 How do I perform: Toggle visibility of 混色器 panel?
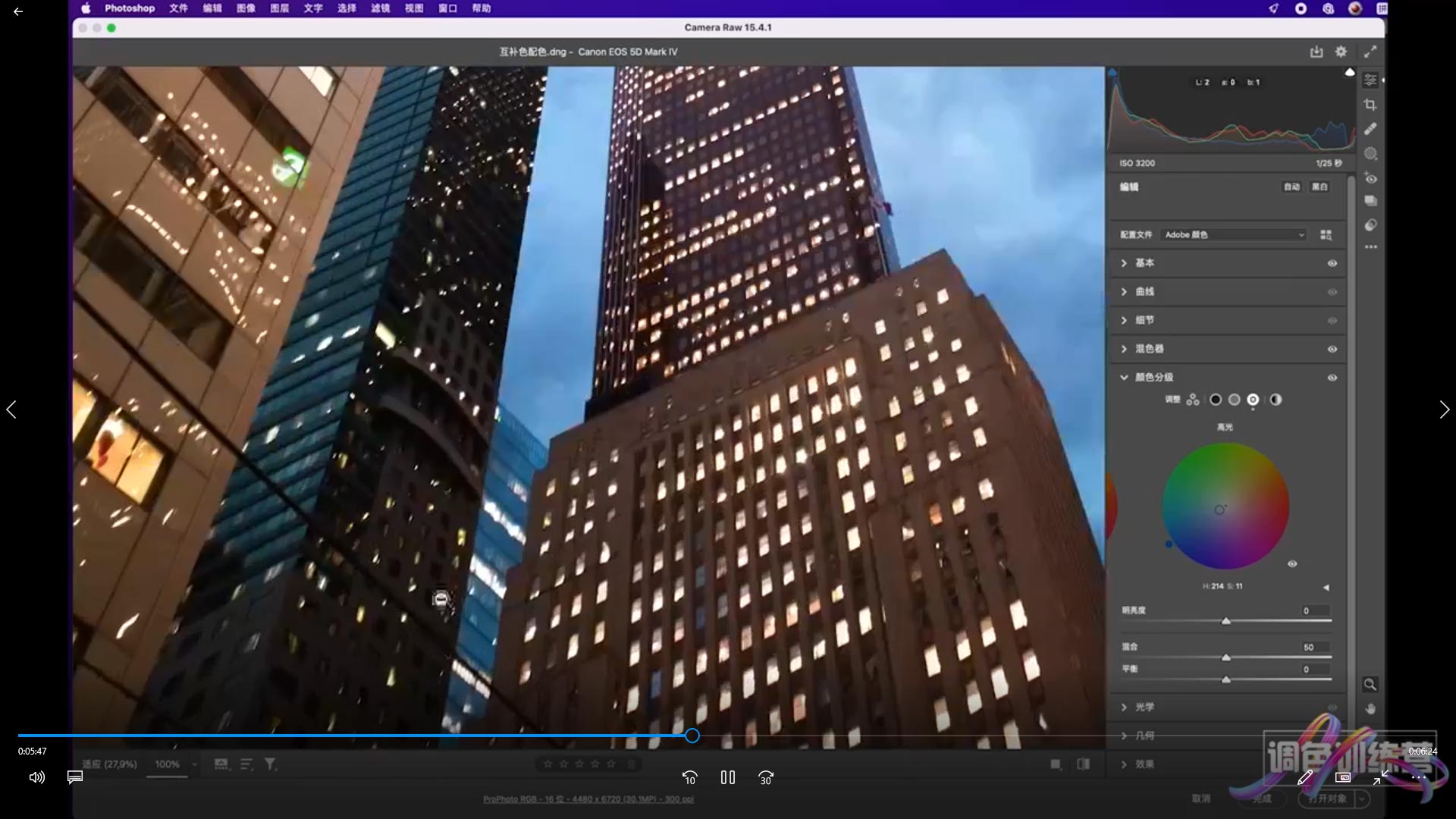coord(1332,350)
